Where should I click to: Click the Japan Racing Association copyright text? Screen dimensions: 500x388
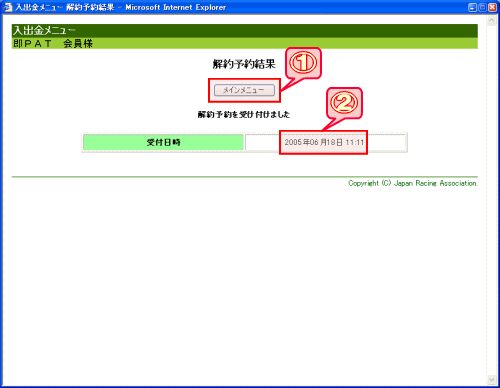pyautogui.click(x=413, y=183)
